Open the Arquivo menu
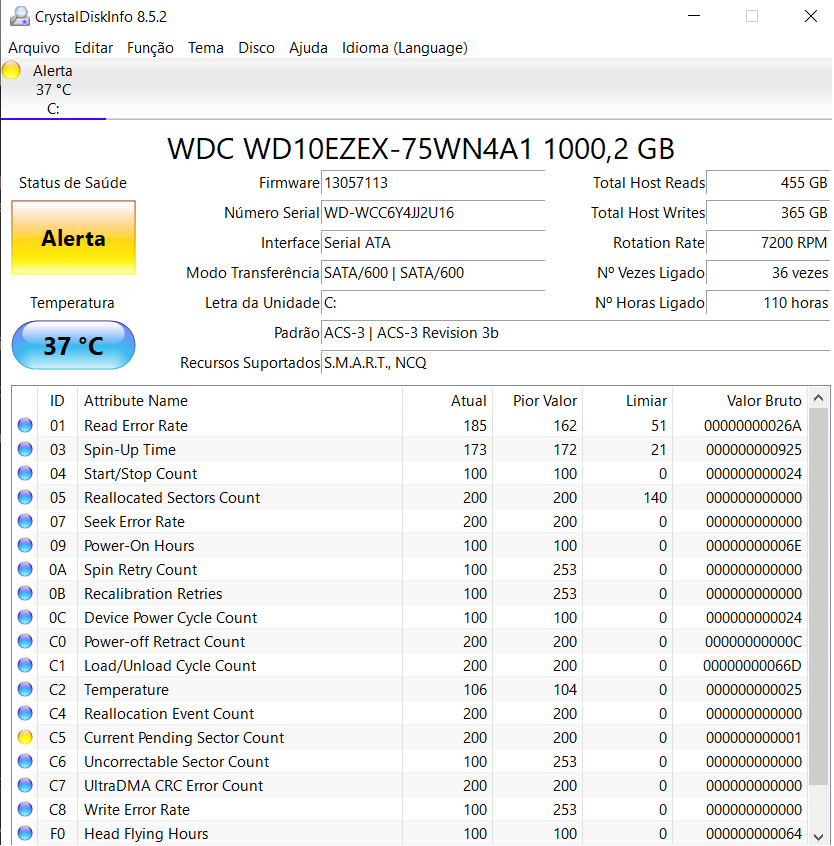The height and width of the screenshot is (846, 834). coord(34,48)
